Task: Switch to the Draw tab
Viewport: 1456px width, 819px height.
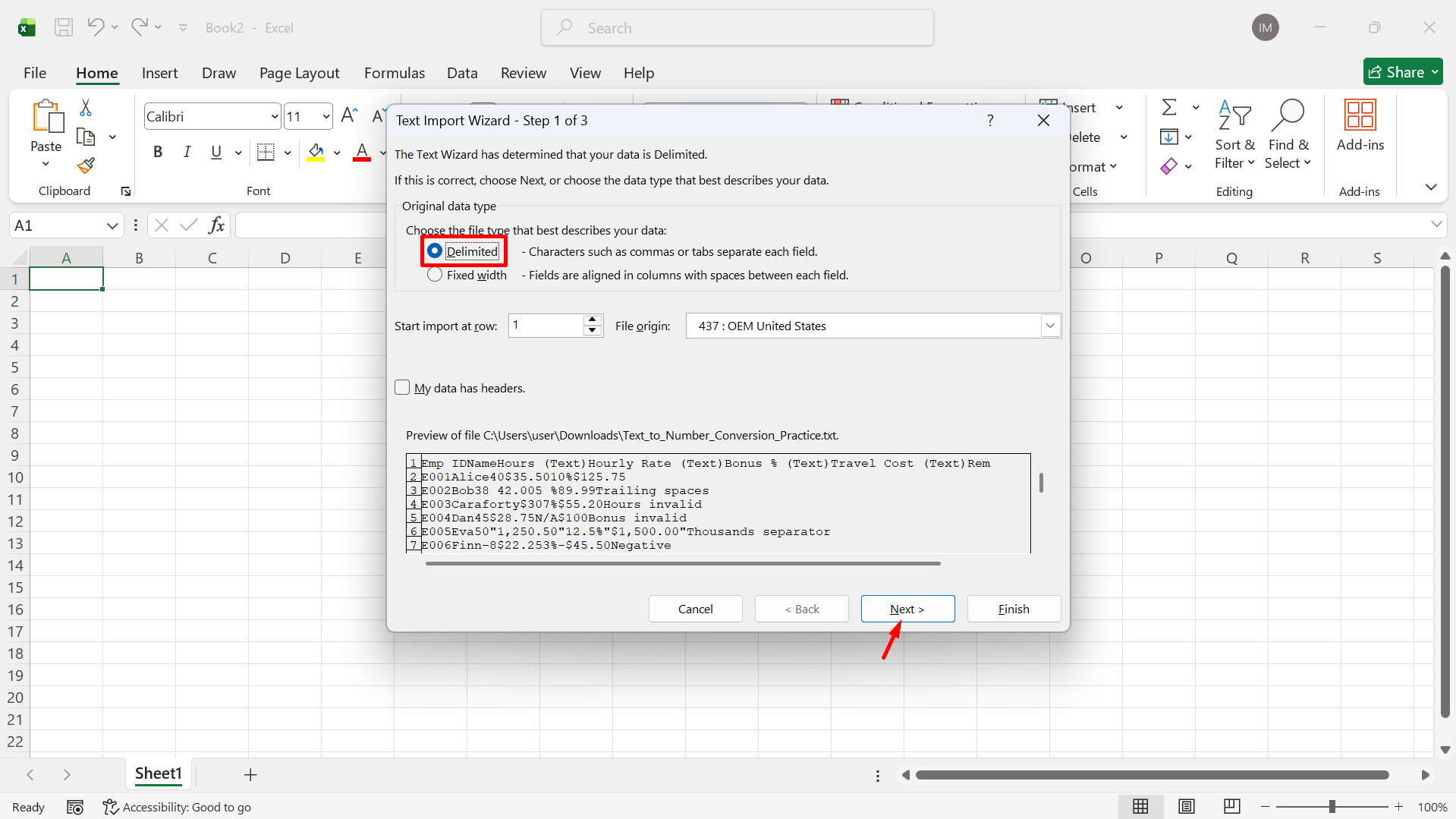Action: point(219,73)
